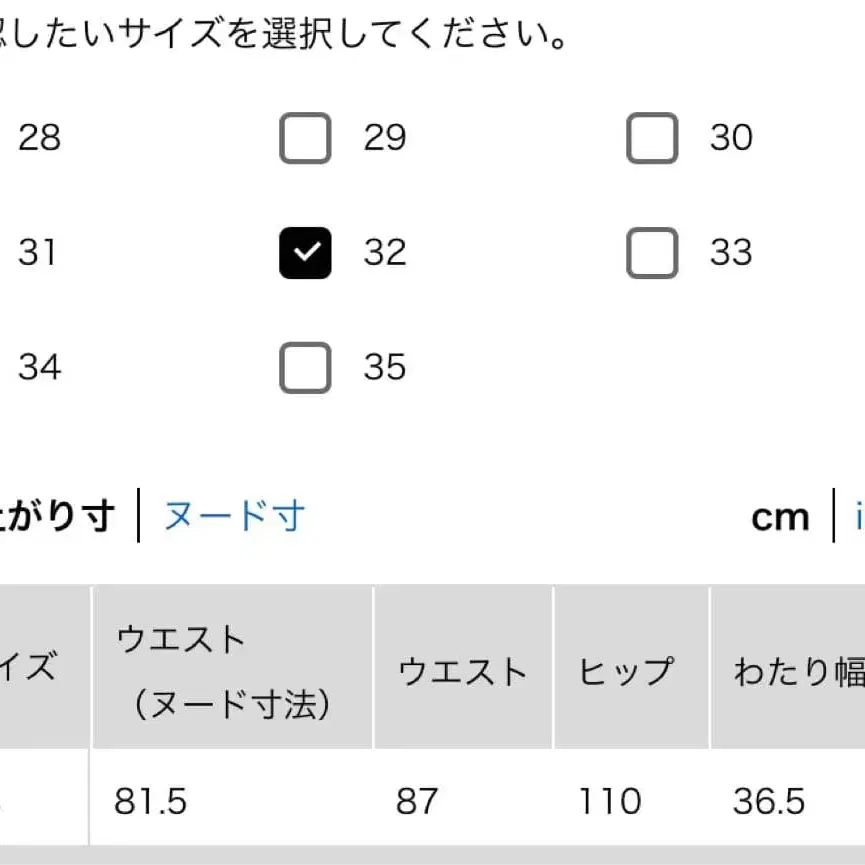Select the 上がり寸 measurement tab

click(x=55, y=516)
